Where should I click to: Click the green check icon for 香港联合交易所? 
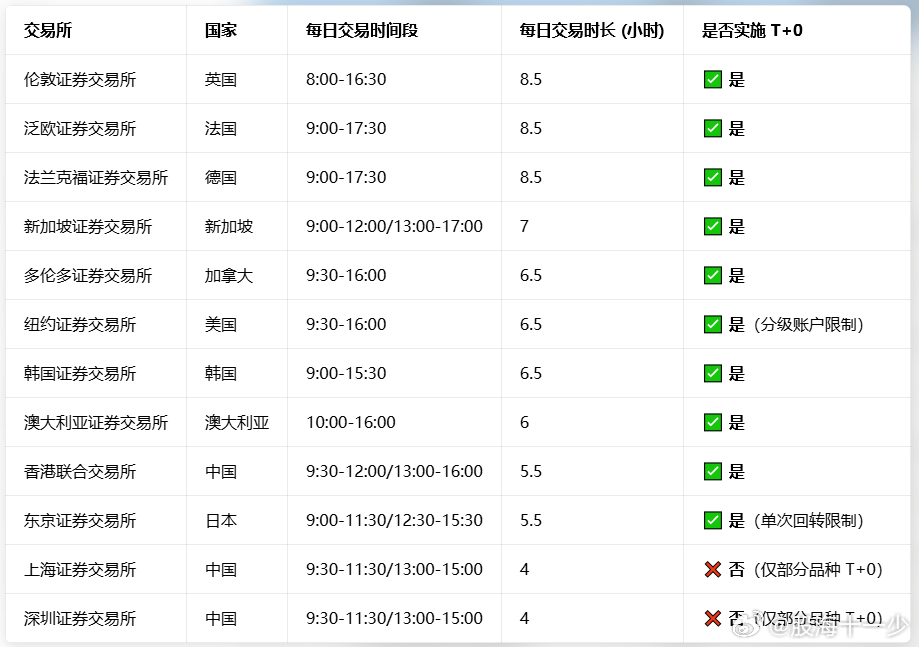coord(712,471)
